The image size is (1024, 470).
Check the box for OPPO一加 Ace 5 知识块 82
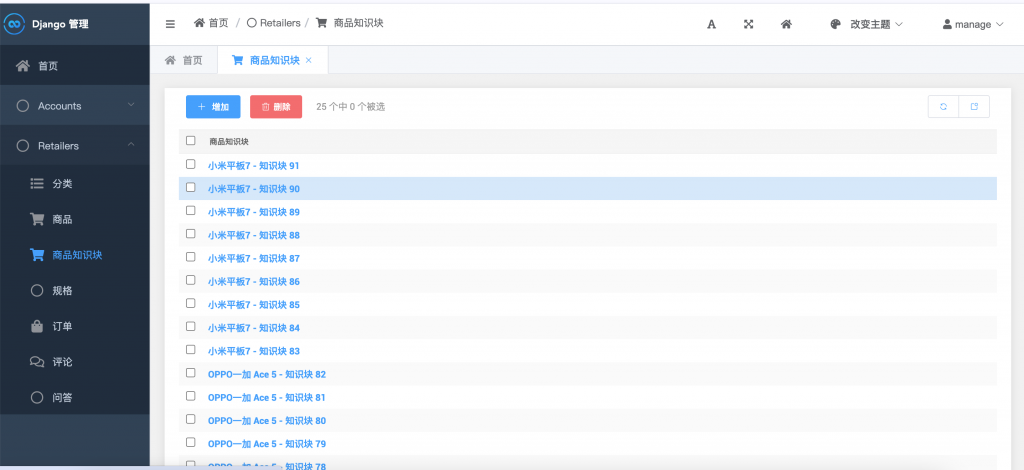coord(191,373)
